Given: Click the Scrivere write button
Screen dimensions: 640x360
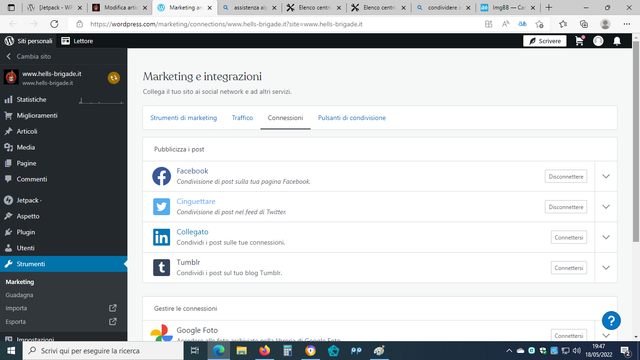Looking at the screenshot, I should point(544,41).
